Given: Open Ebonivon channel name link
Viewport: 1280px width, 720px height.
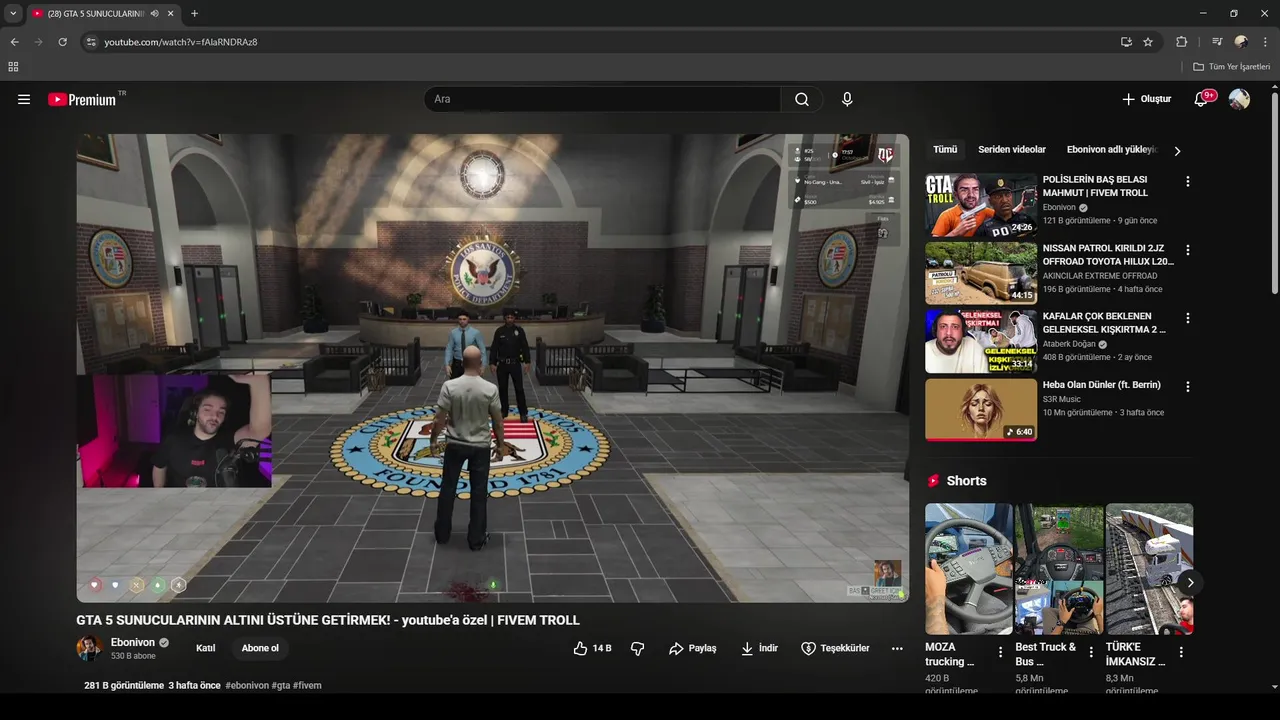Looking at the screenshot, I should point(133,642).
